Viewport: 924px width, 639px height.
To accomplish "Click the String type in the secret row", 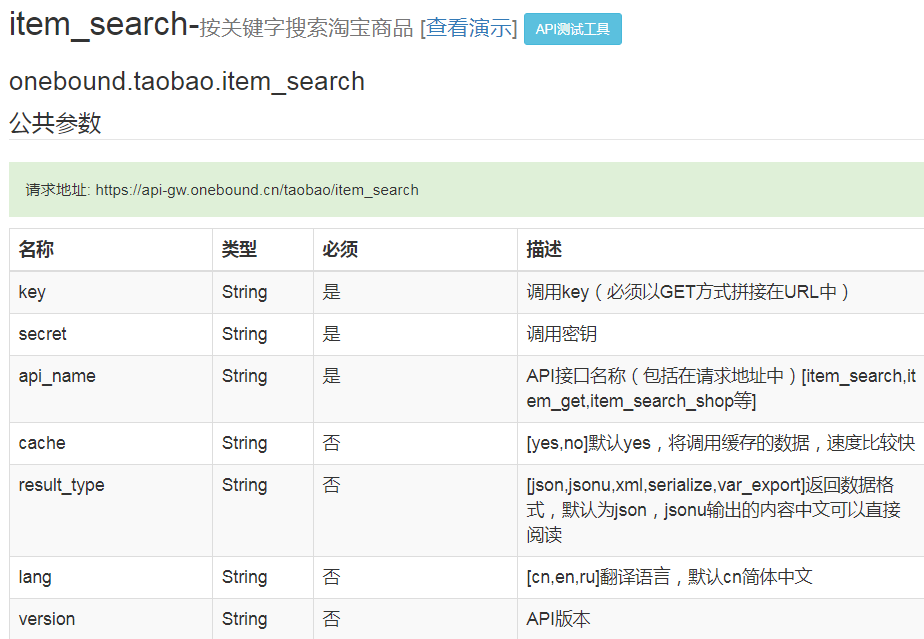I will click(245, 334).
